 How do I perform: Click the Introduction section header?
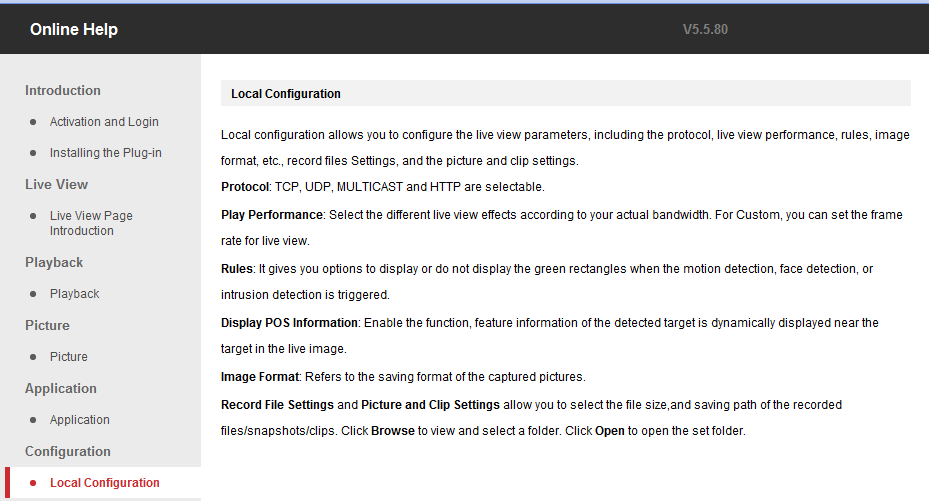point(63,91)
